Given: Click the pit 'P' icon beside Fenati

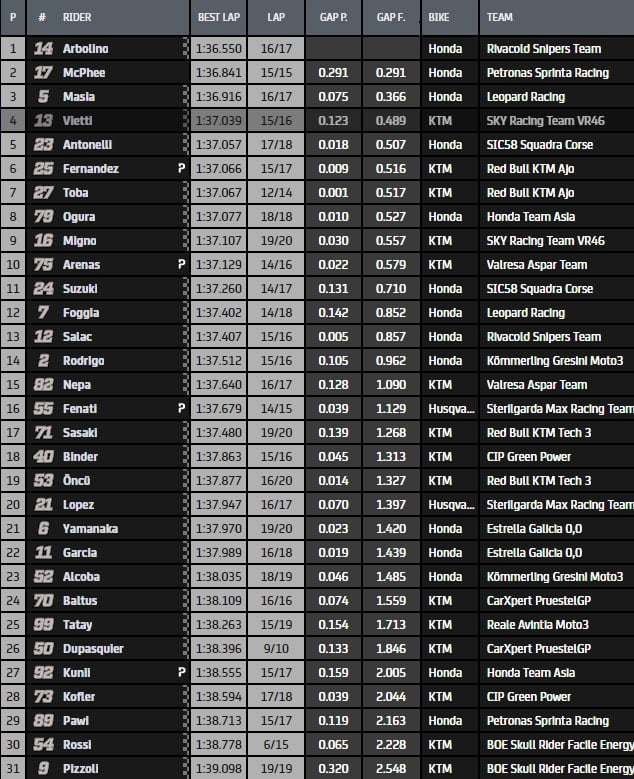Looking at the screenshot, I should click(x=181, y=409).
